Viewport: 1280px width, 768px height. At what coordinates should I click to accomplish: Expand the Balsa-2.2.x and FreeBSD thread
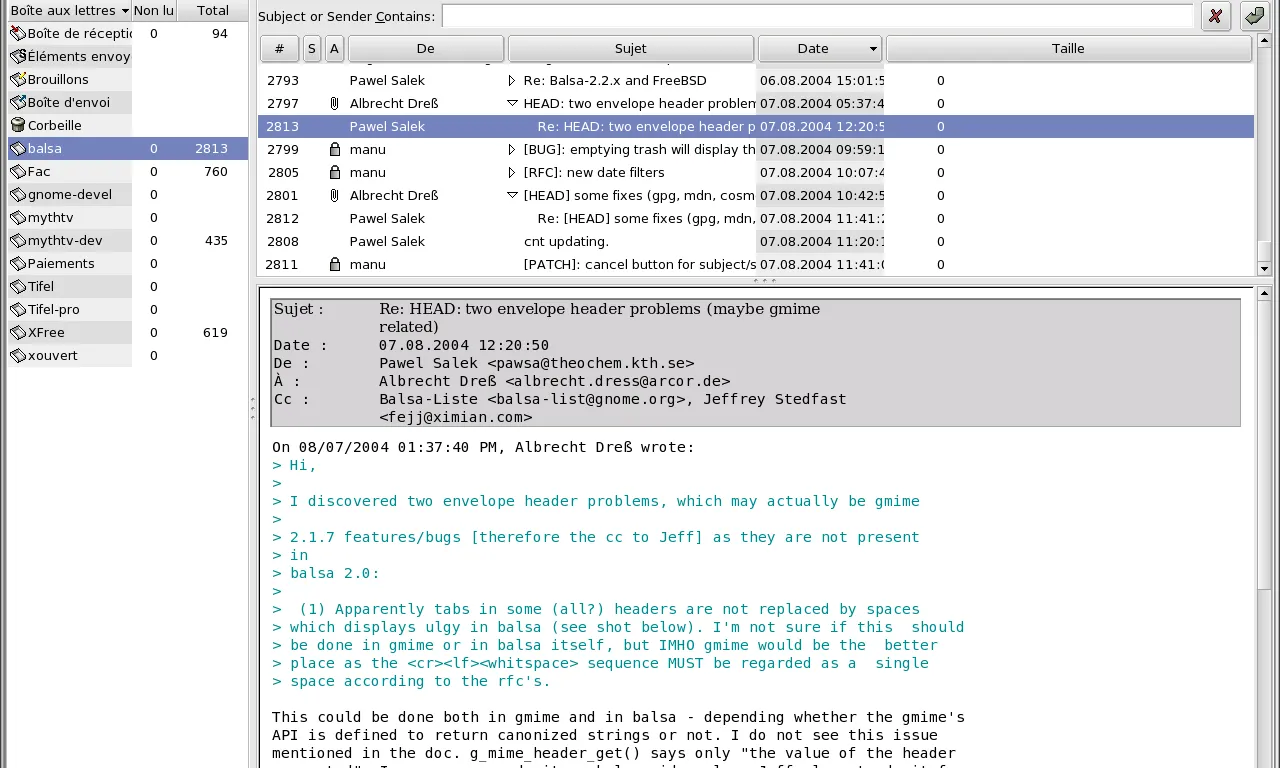(512, 80)
